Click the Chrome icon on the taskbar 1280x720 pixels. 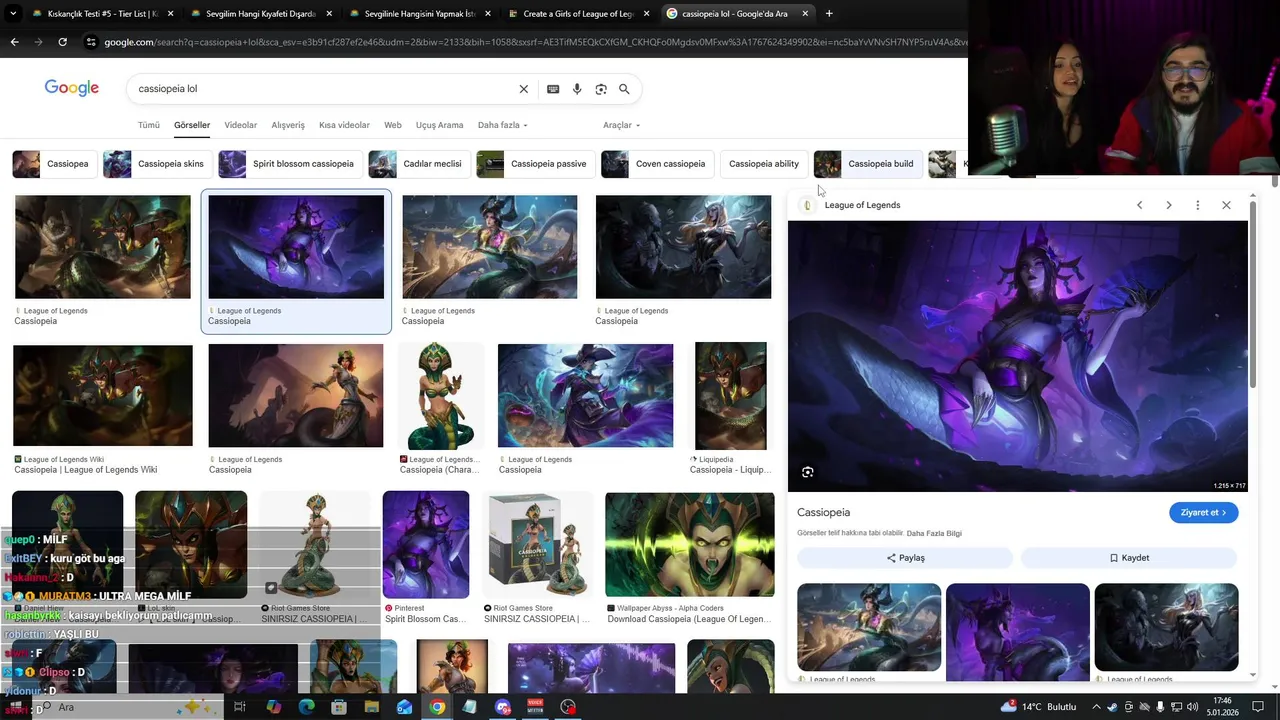pyautogui.click(x=437, y=707)
